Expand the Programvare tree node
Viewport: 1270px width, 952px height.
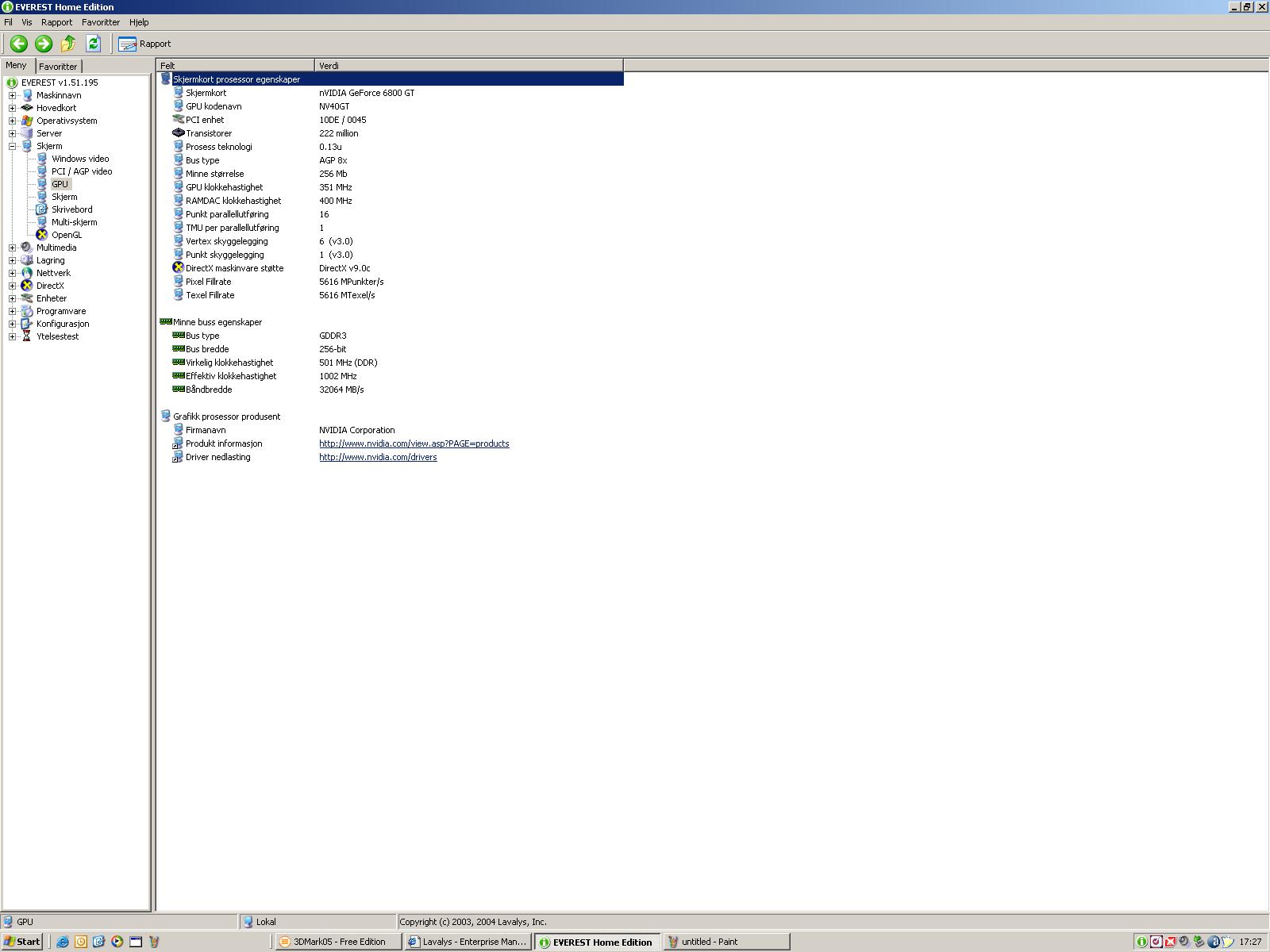click(13, 311)
